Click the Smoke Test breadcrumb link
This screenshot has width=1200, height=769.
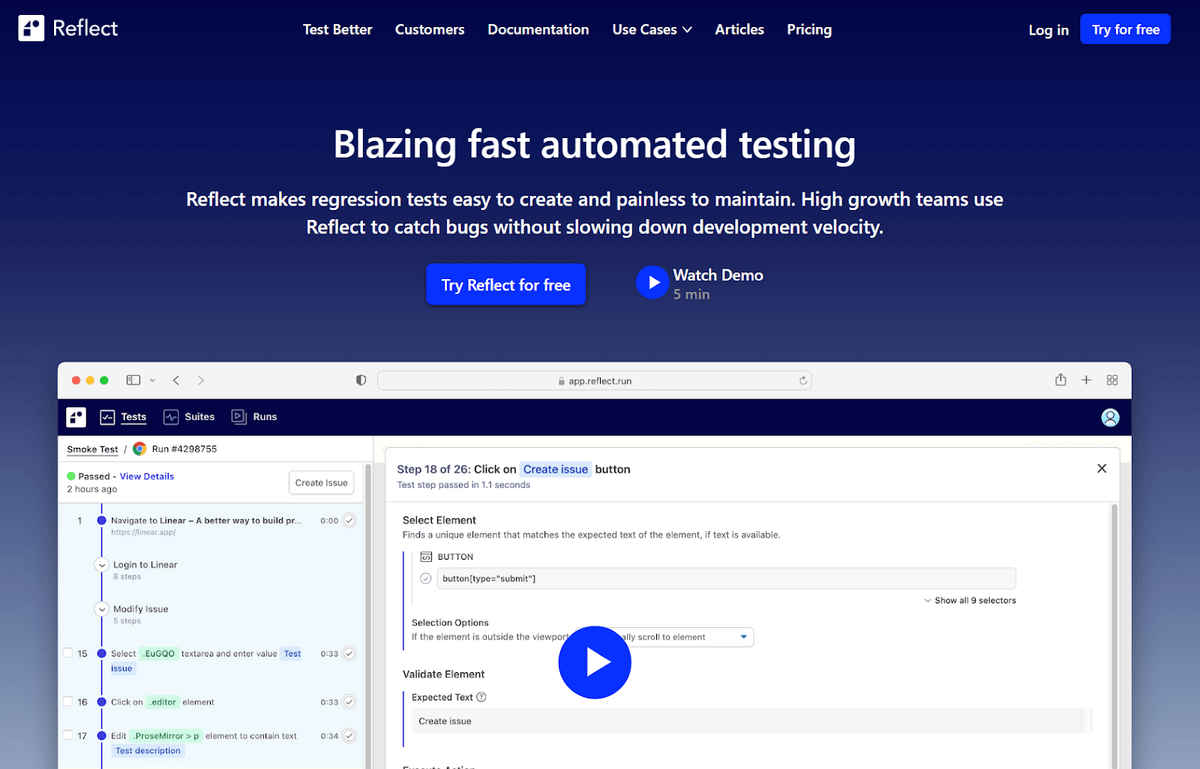tap(92, 450)
